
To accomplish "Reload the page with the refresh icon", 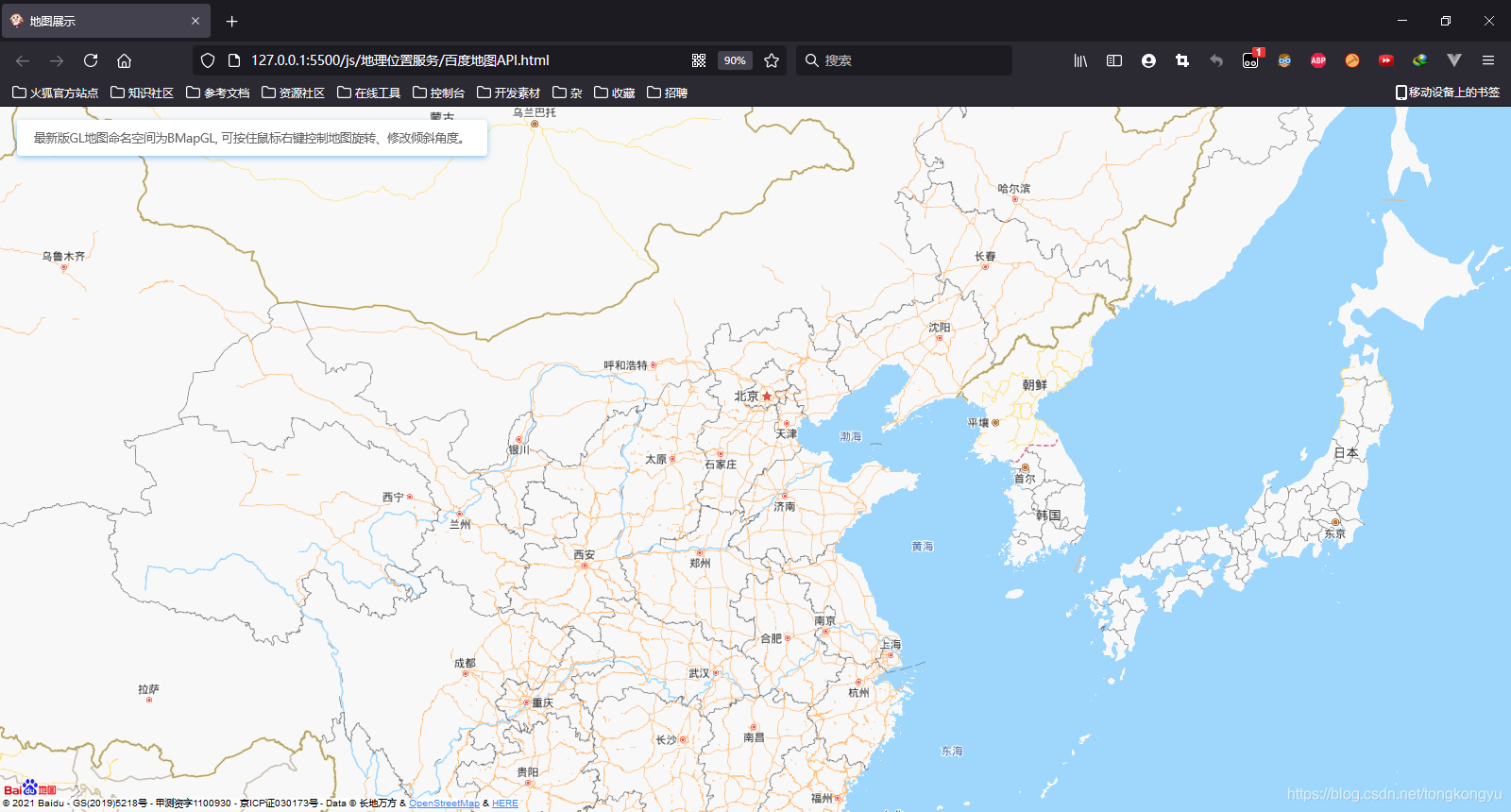I will pyautogui.click(x=91, y=60).
